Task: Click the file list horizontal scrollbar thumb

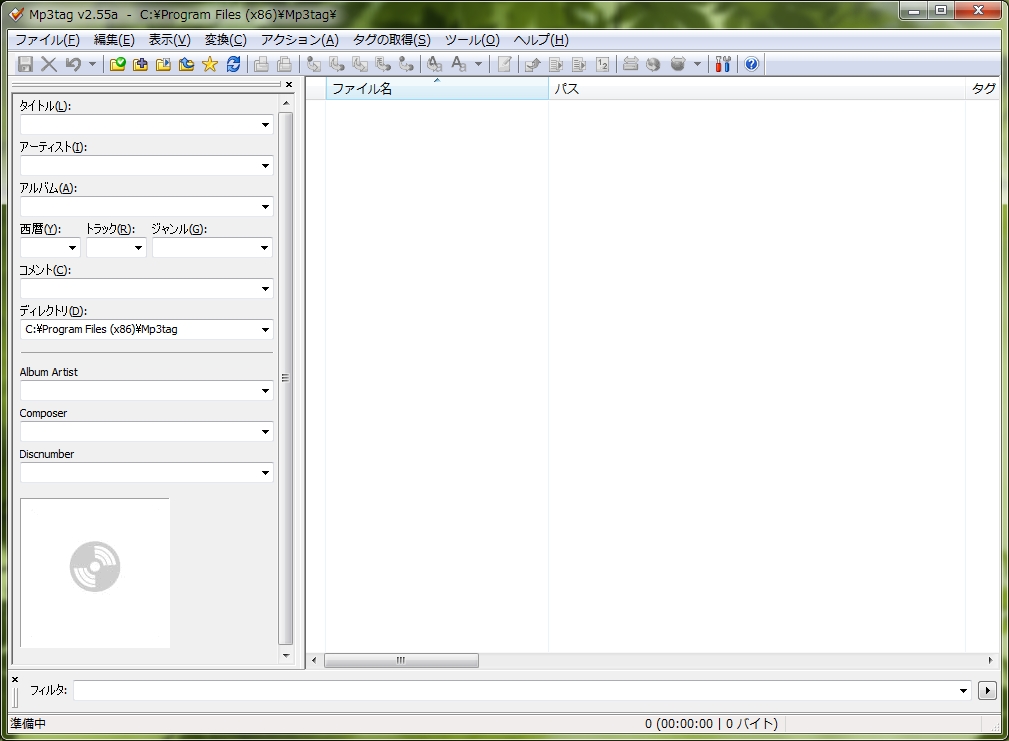Action: pos(401,661)
